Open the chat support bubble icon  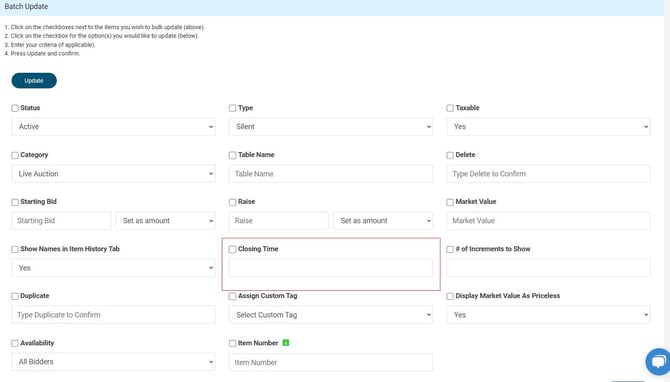(x=658, y=361)
